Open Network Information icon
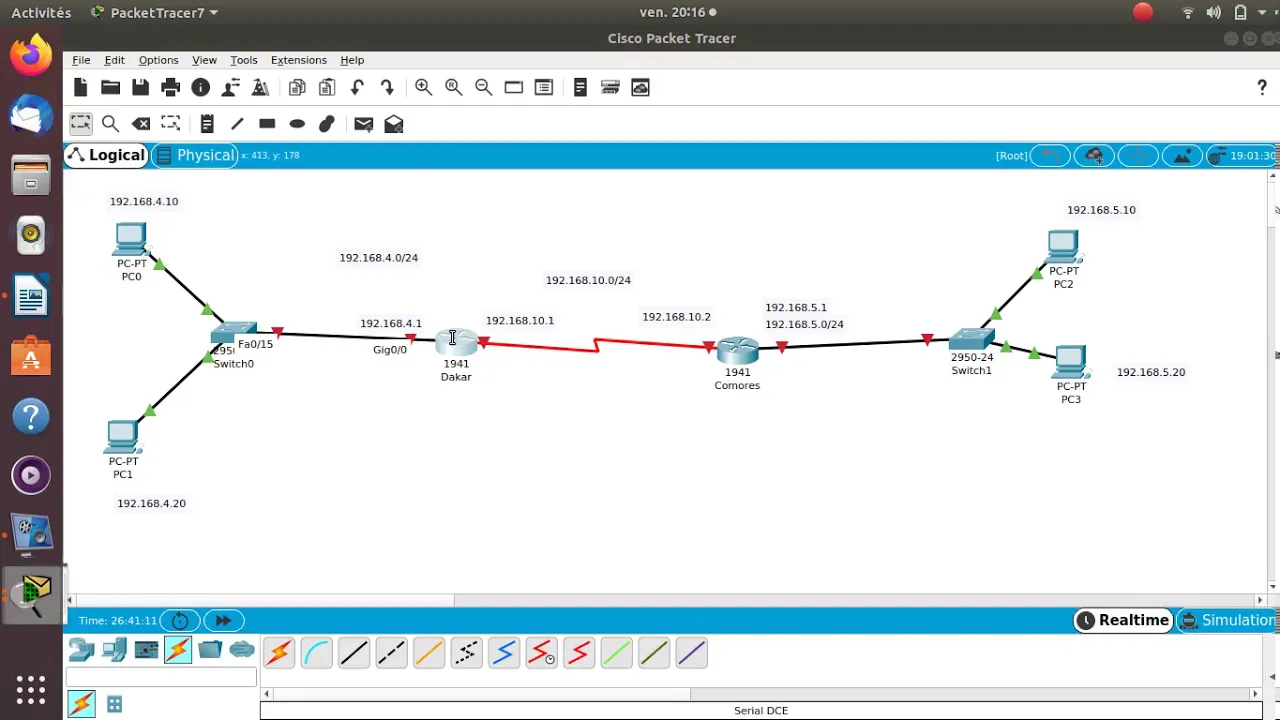The width and height of the screenshot is (1280, 720). [201, 88]
